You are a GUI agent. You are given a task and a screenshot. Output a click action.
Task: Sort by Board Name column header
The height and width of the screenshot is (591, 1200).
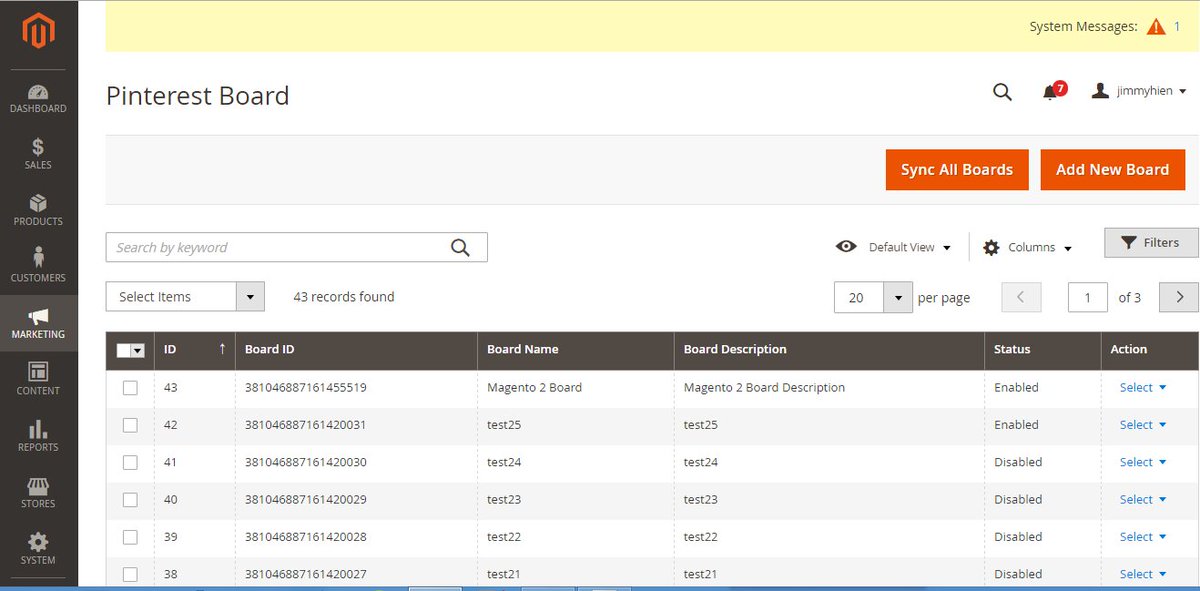[x=576, y=350]
